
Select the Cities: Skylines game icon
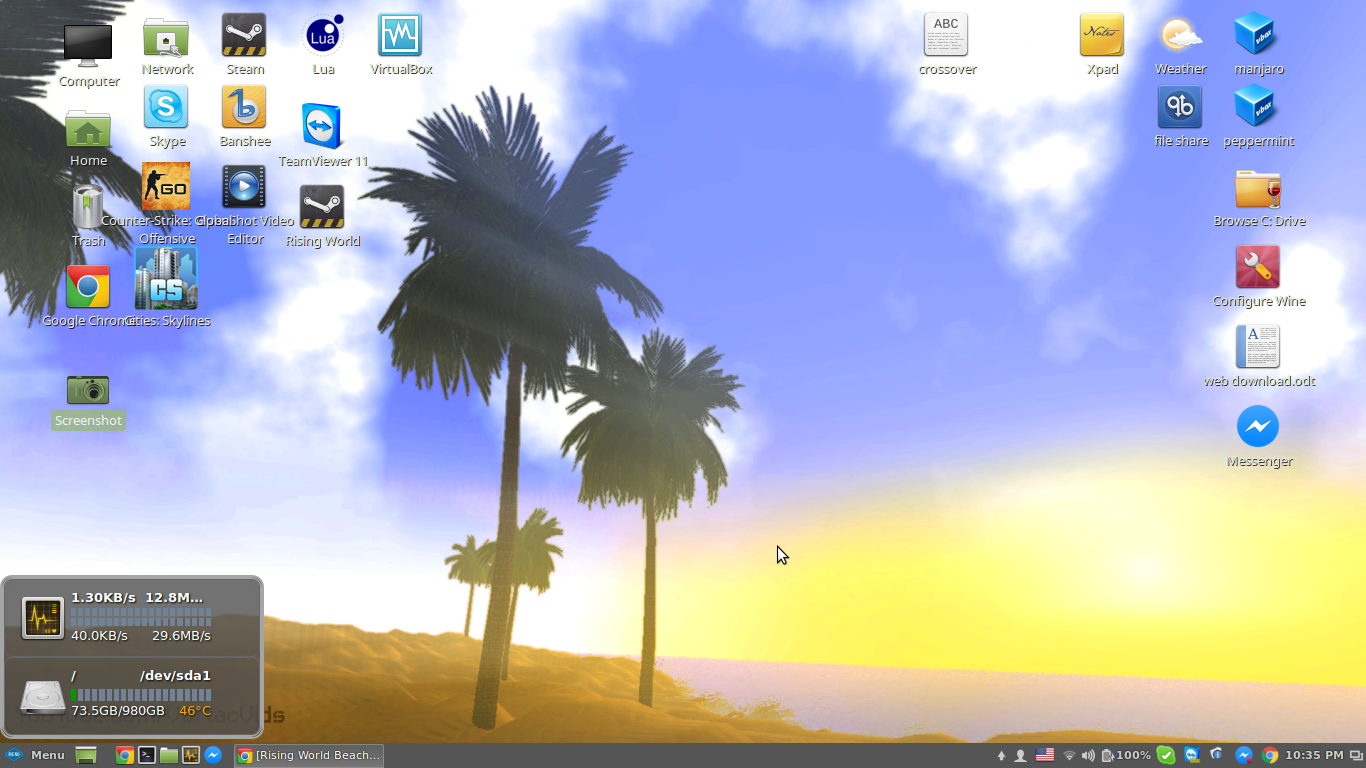[166, 279]
